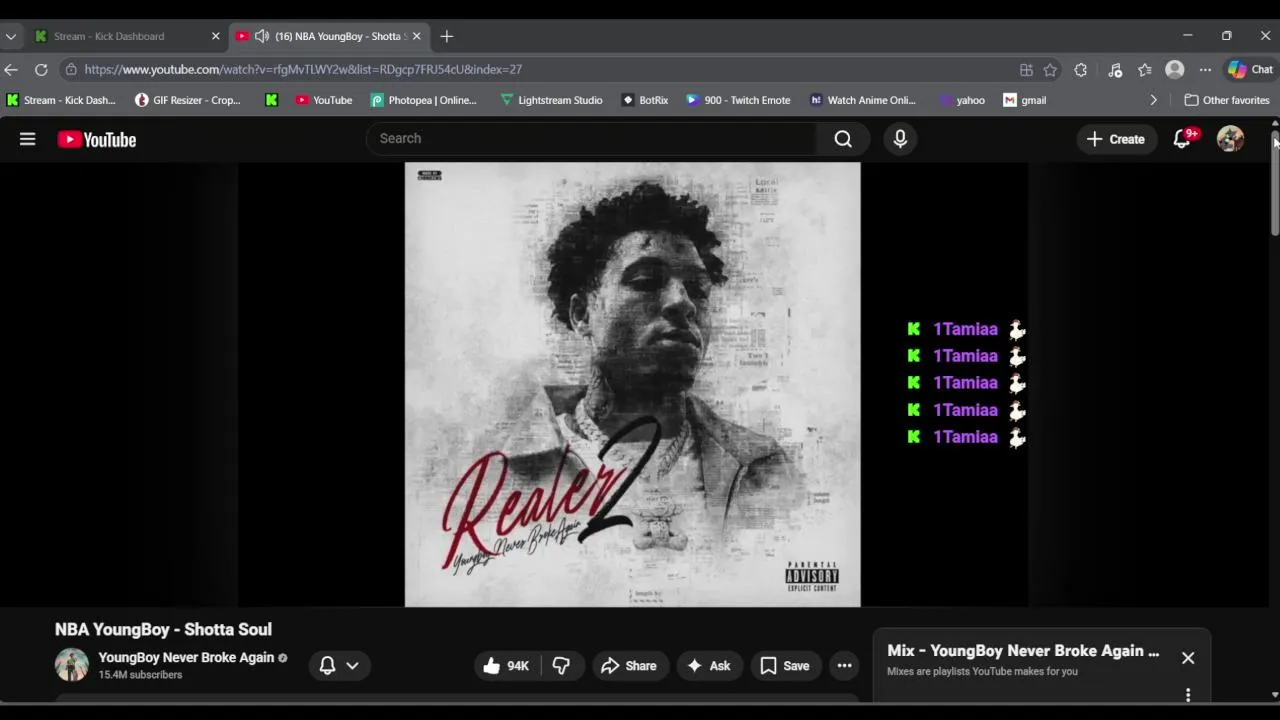Open the favorites list toolbar icon
Screen dimensions: 1280x720
pos(1145,70)
